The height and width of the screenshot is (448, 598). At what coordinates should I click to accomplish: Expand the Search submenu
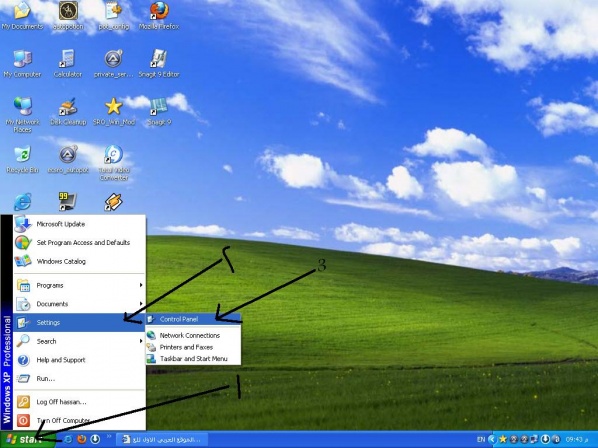[x=79, y=341]
